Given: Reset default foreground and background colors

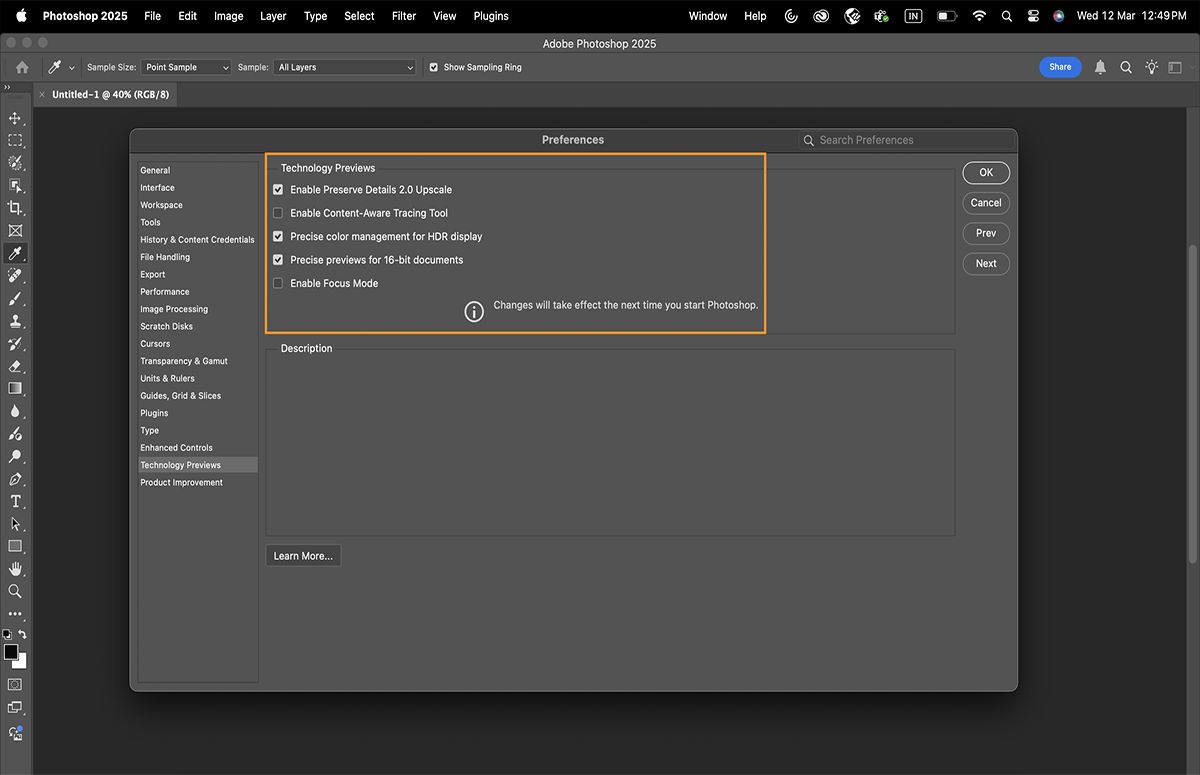Looking at the screenshot, I should pos(7,634).
